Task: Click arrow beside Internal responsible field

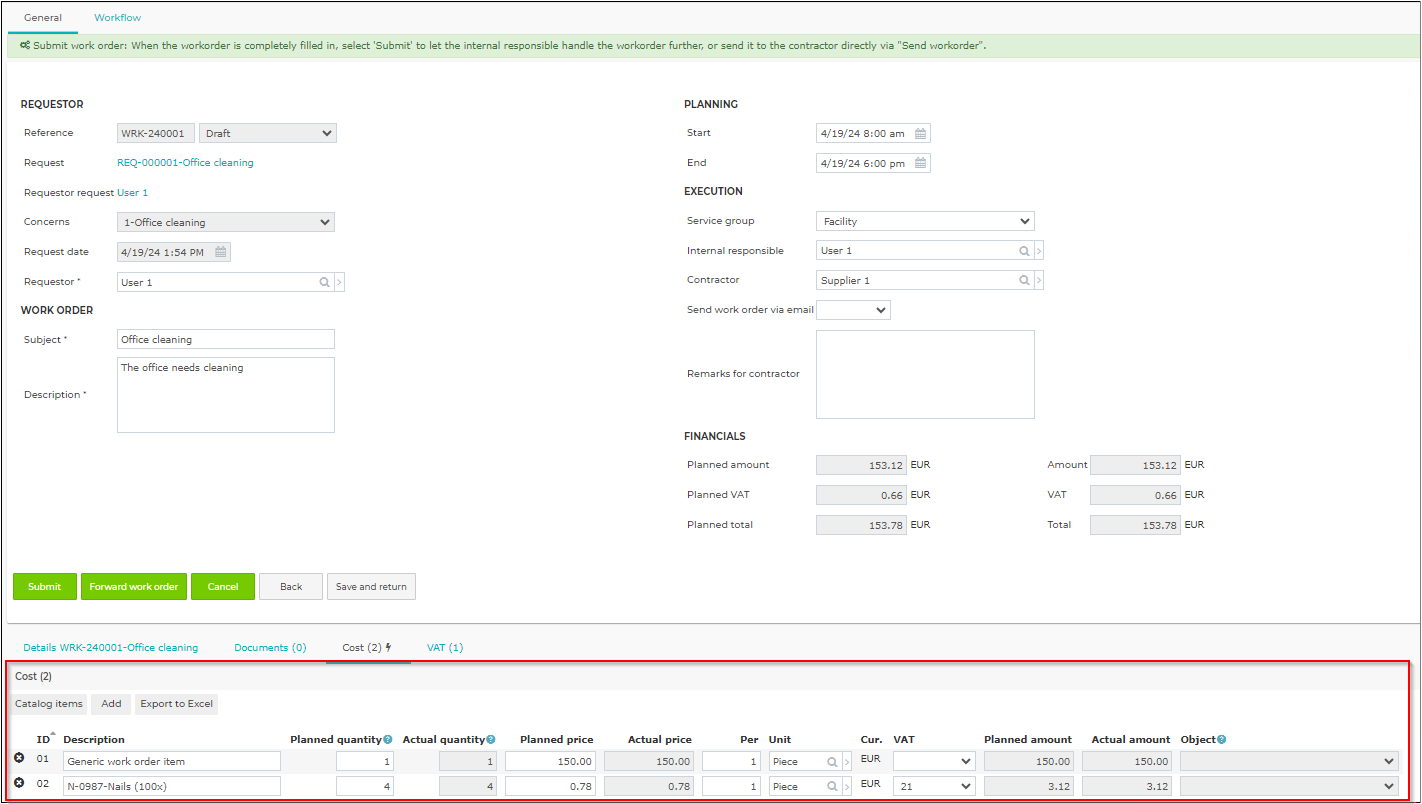Action: [x=1039, y=251]
